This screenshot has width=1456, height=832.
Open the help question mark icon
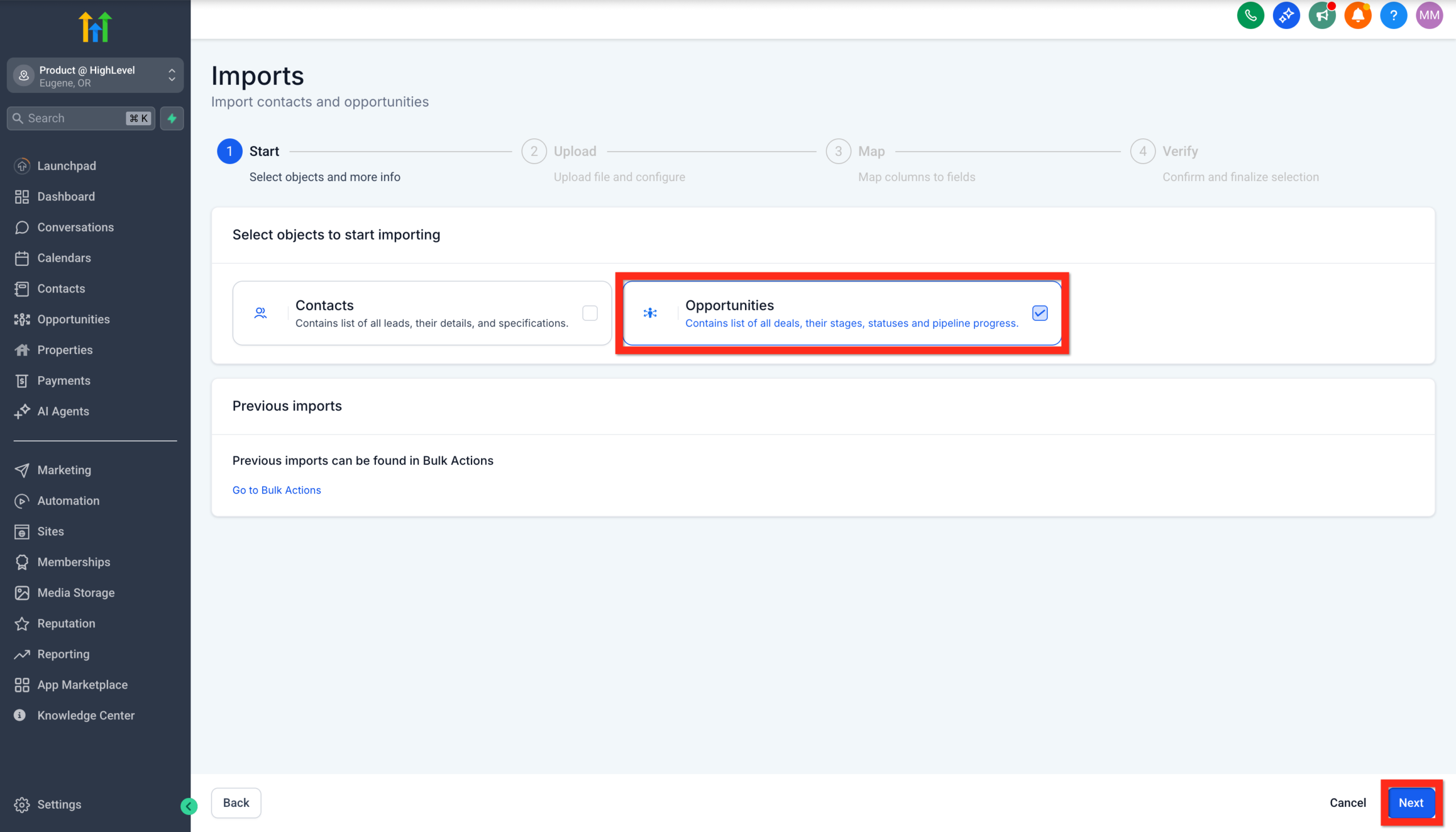tap(1393, 15)
